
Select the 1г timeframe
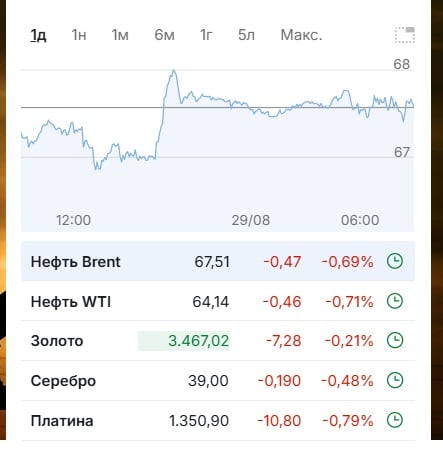(206, 35)
